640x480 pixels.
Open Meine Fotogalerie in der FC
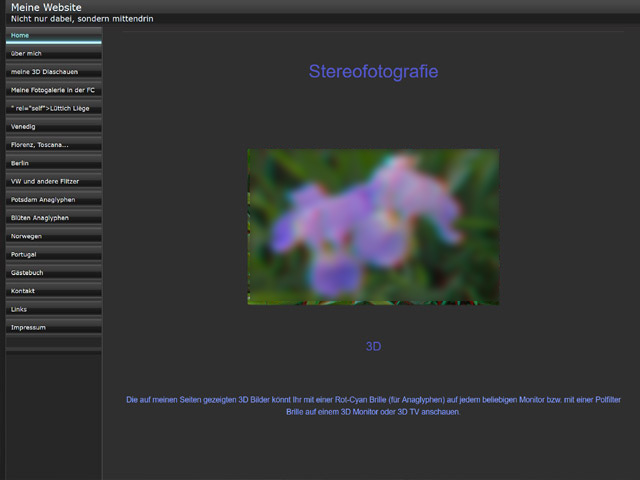52,90
